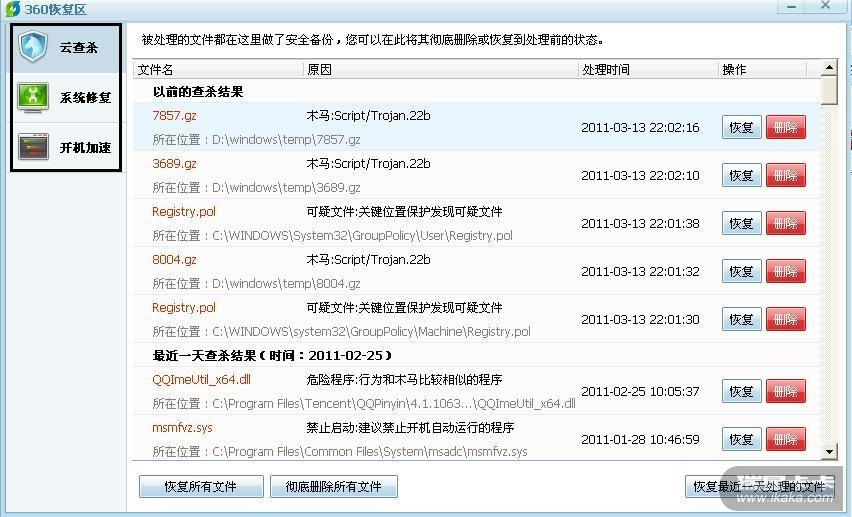
Task: Click reason 危险程序:行为和木马比较相似的程序
Action: tap(404, 379)
